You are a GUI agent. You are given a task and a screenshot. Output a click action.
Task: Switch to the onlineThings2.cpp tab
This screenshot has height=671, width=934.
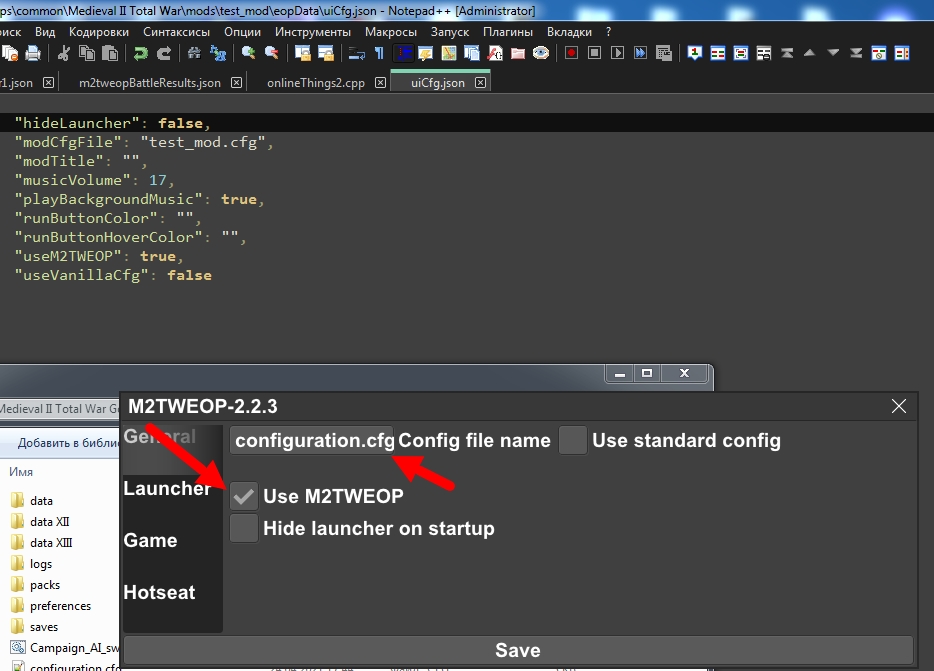coord(316,83)
